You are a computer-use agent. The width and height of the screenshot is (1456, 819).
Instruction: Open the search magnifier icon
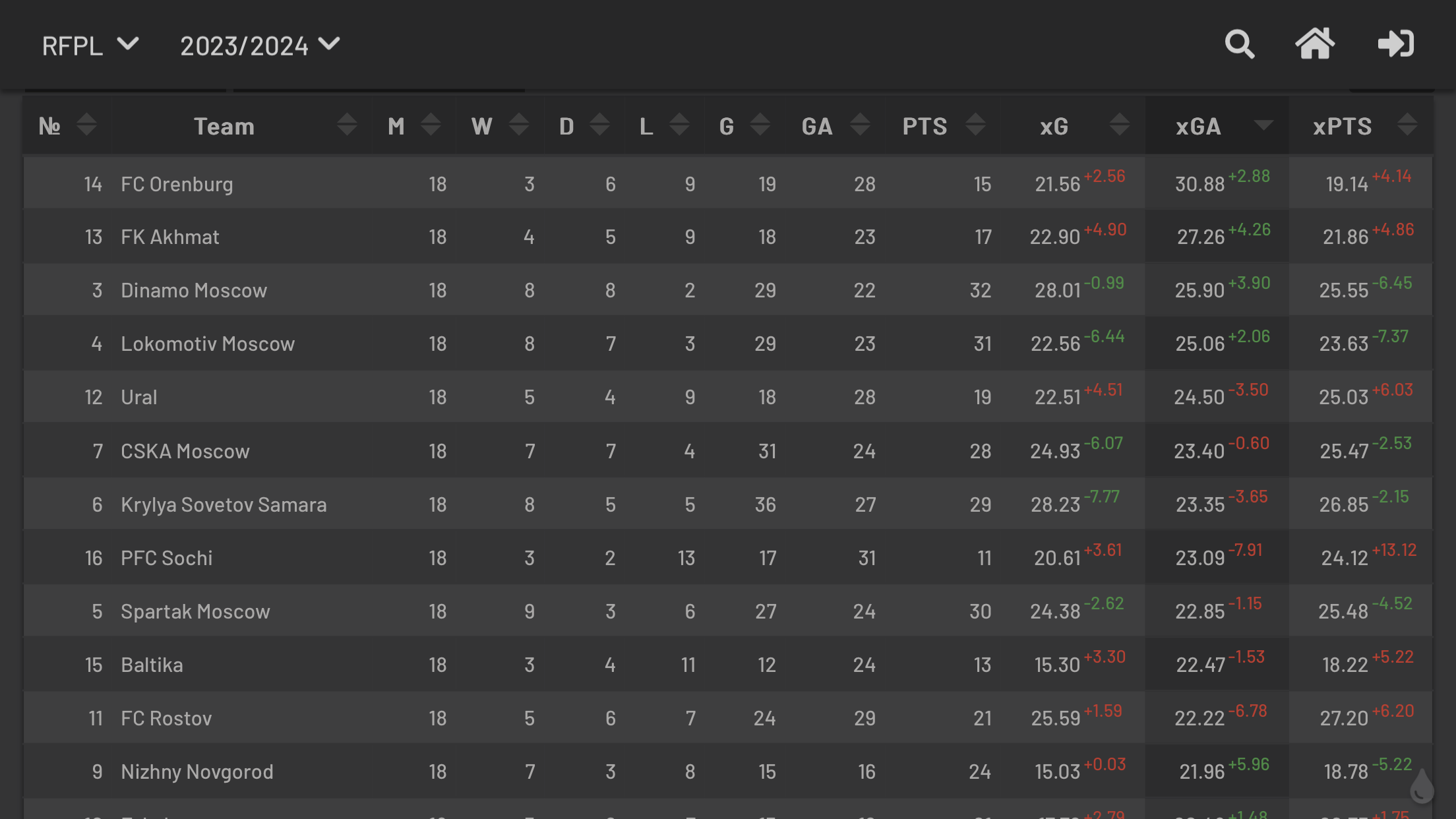tap(1239, 45)
